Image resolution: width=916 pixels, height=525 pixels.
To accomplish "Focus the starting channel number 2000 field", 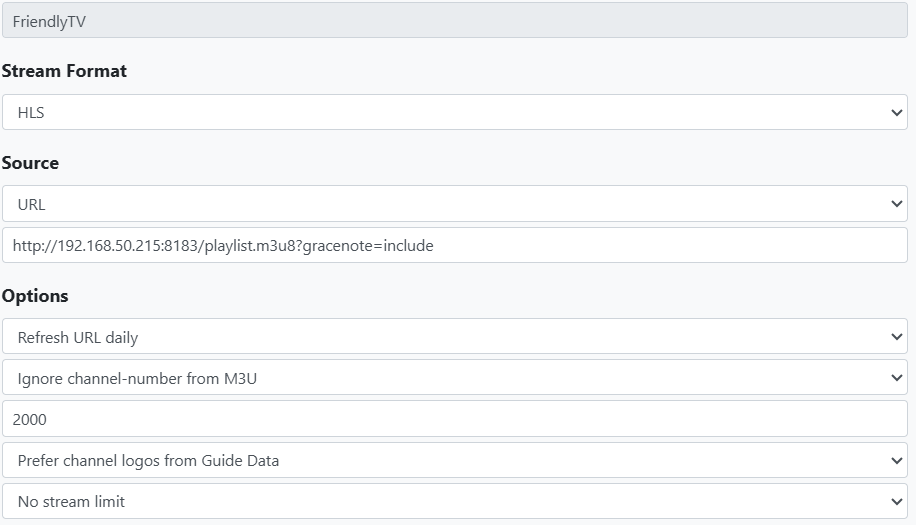I will tap(454, 420).
